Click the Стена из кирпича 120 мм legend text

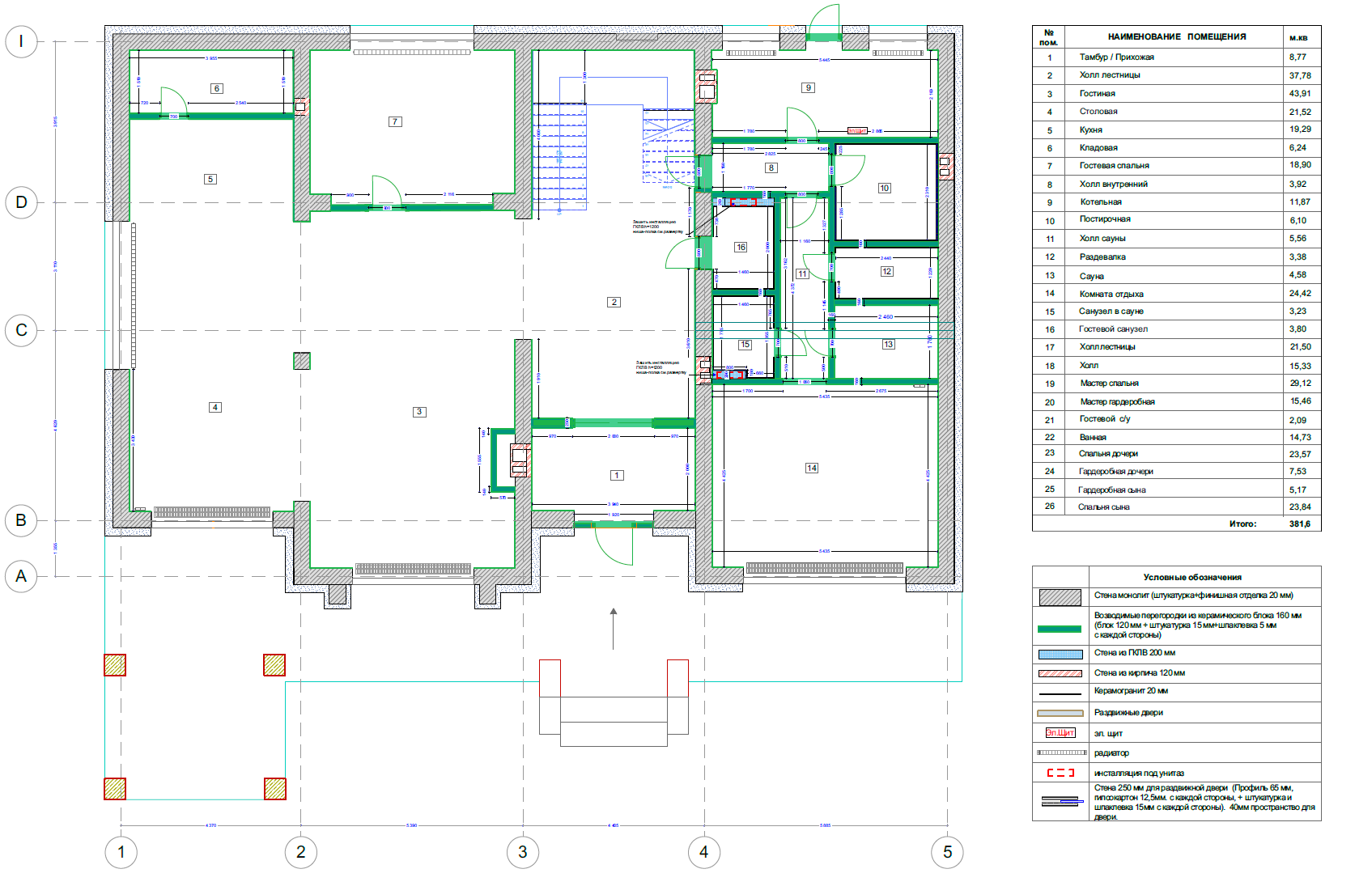[x=1140, y=672]
